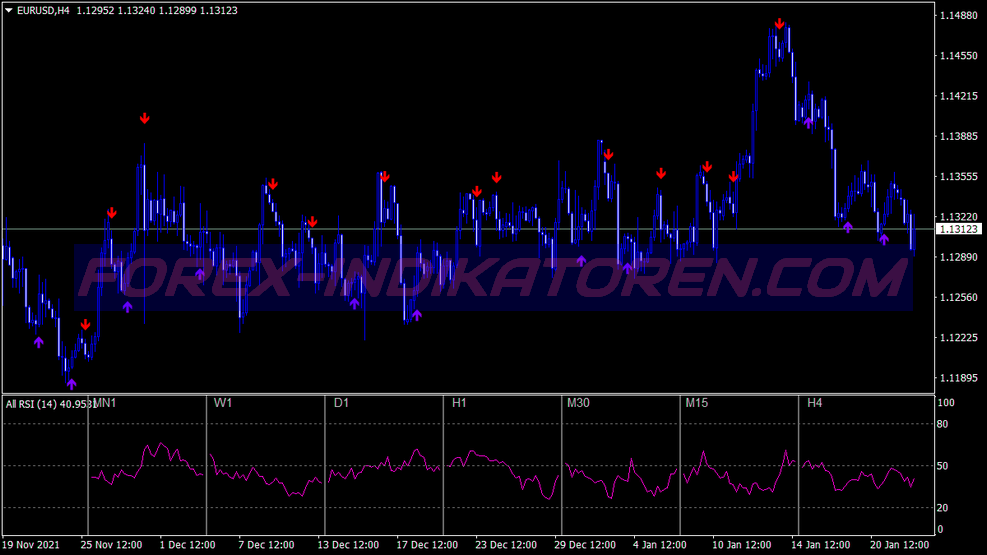Click the lowest red sell arrow near 25 Nov
The height and width of the screenshot is (555, 987).
[86, 325]
